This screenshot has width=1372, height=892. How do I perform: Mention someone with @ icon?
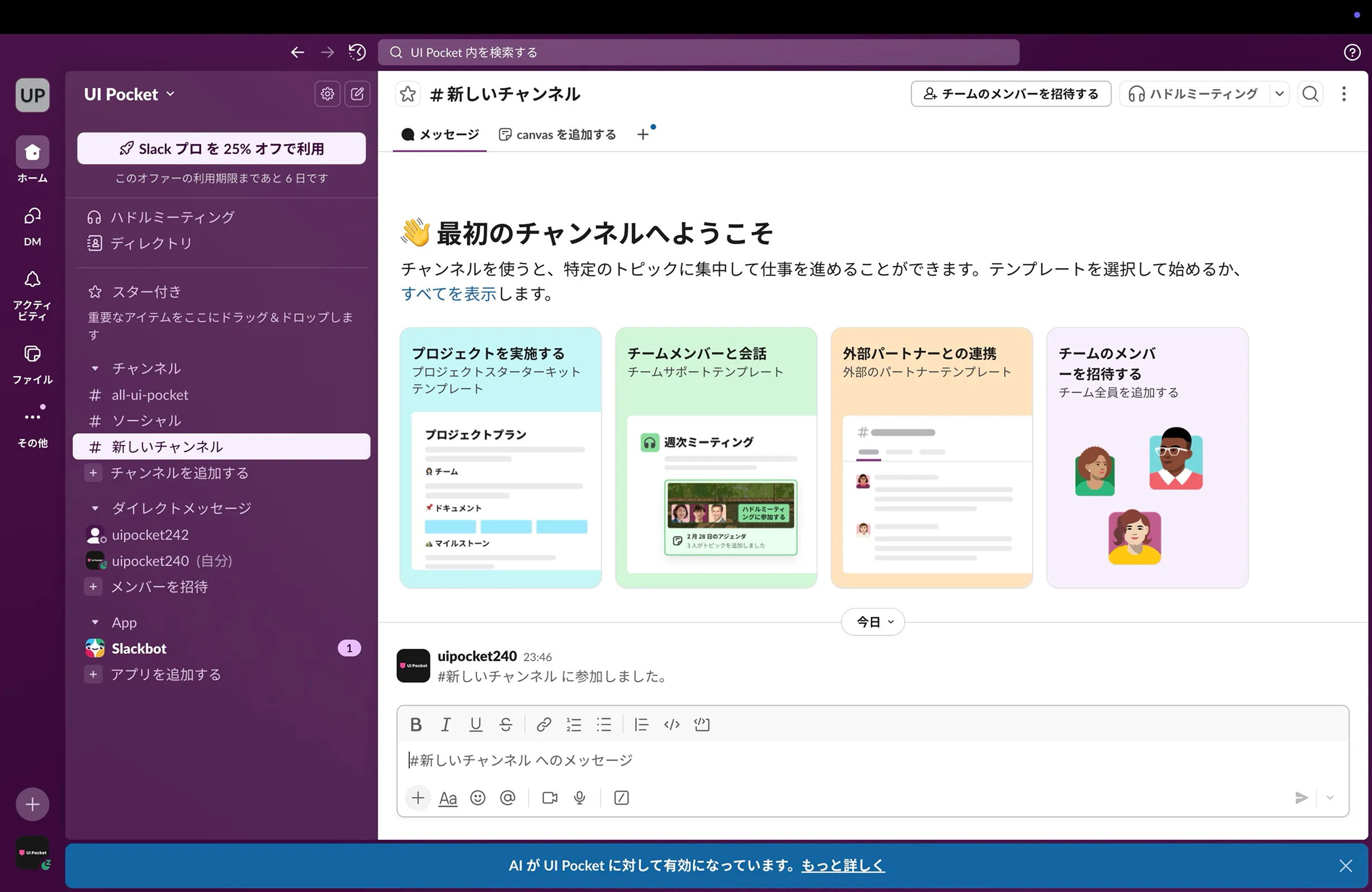(508, 798)
